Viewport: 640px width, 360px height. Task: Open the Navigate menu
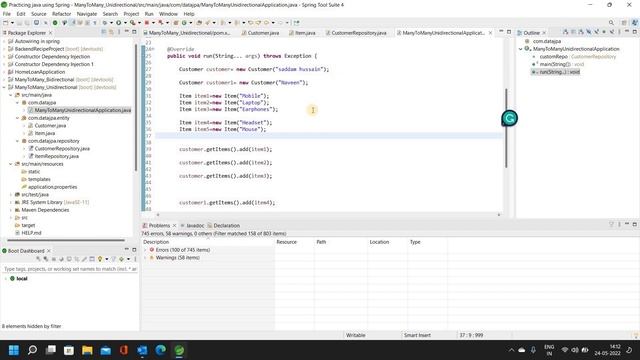[x=87, y=14]
